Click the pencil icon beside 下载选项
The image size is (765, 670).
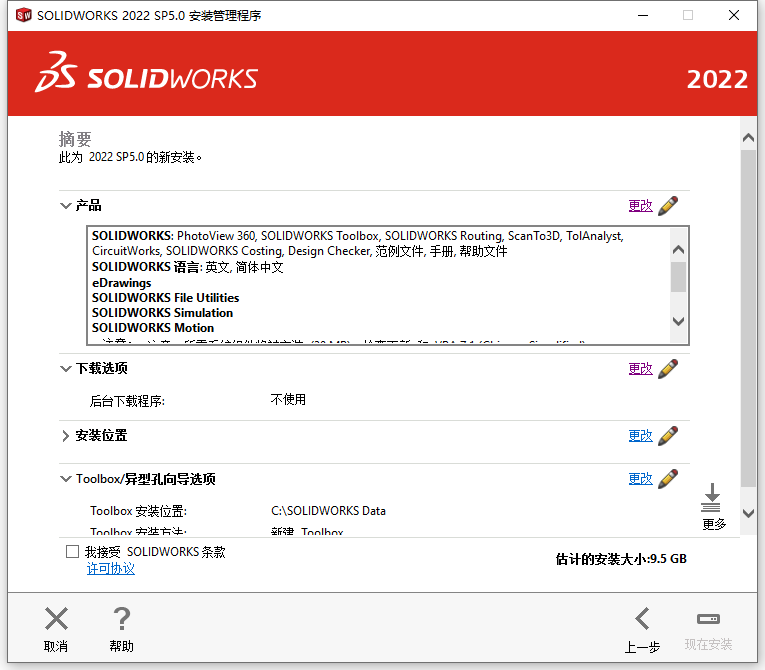668,368
